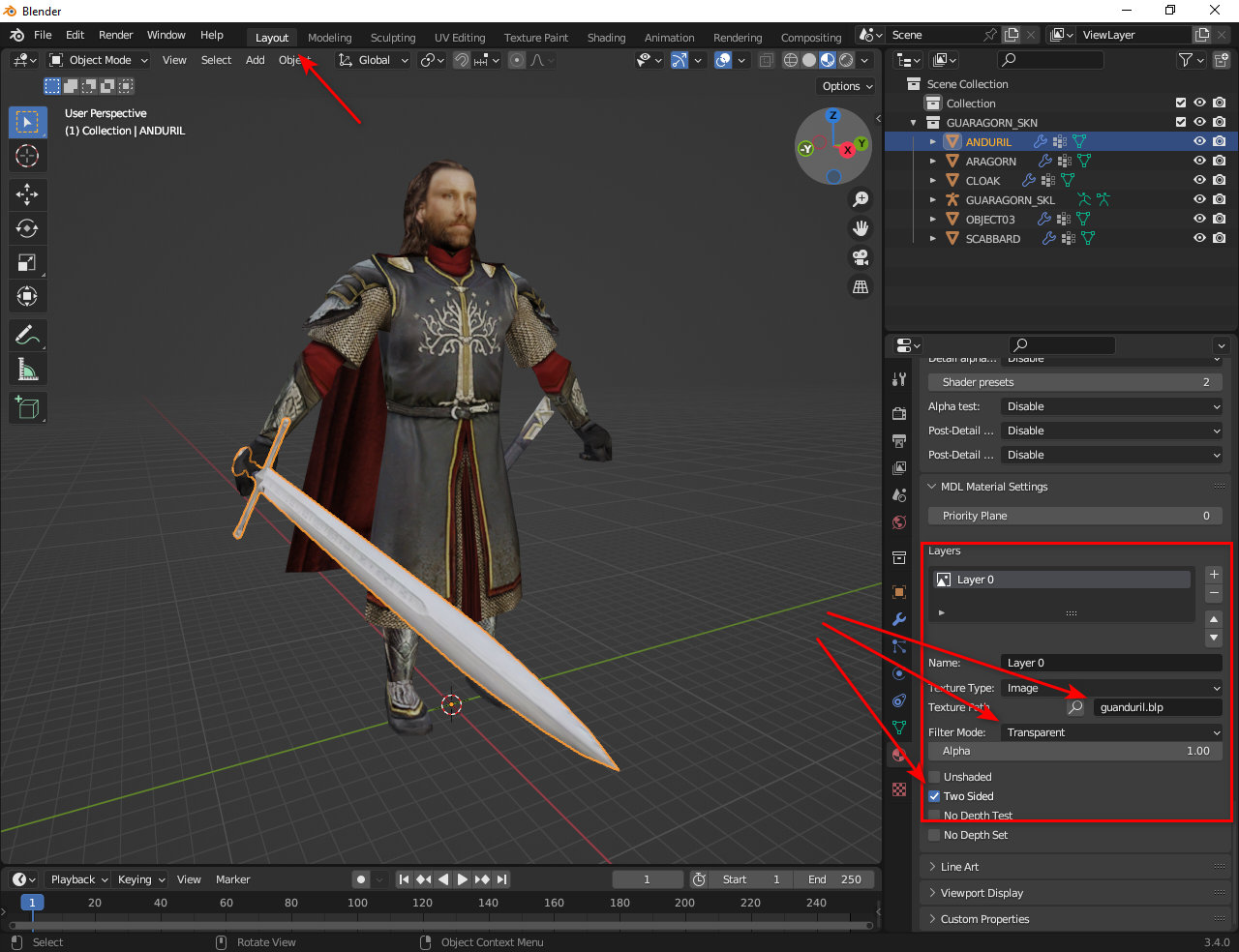The height and width of the screenshot is (952, 1239).
Task: Open the Output properties tab
Action: click(x=899, y=441)
